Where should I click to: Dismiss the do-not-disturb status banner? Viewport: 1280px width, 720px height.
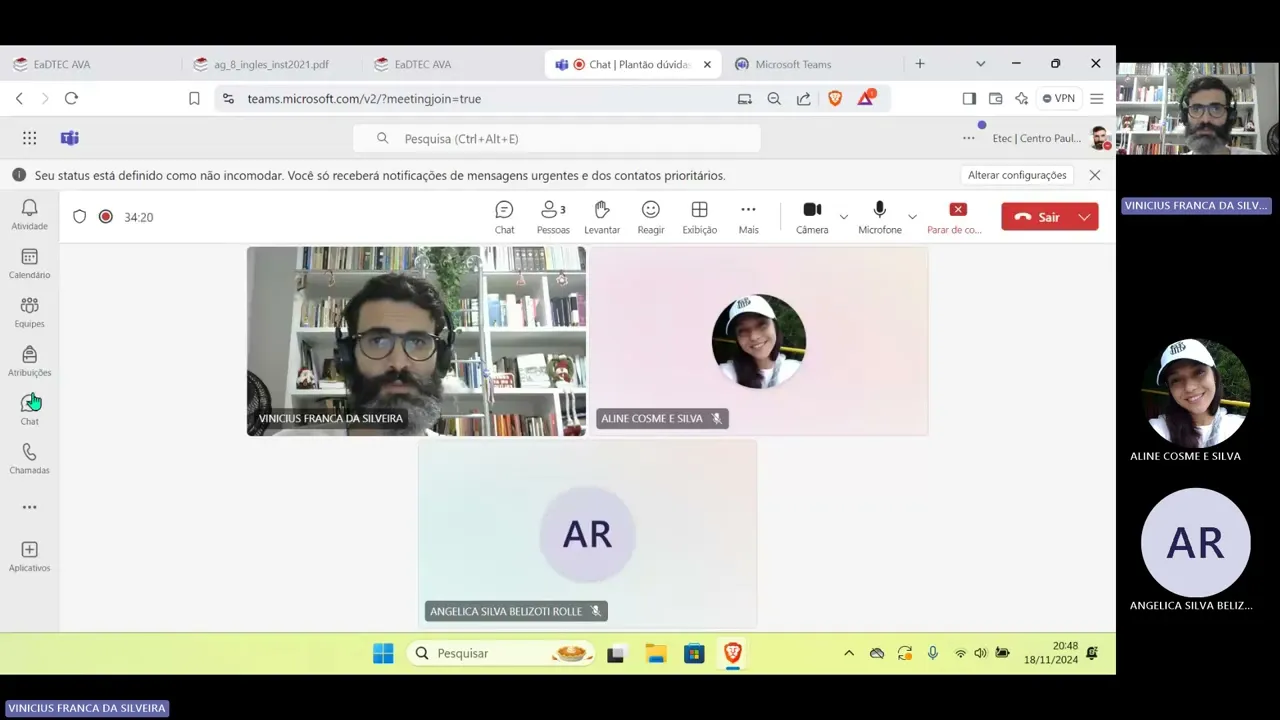coord(1095,175)
